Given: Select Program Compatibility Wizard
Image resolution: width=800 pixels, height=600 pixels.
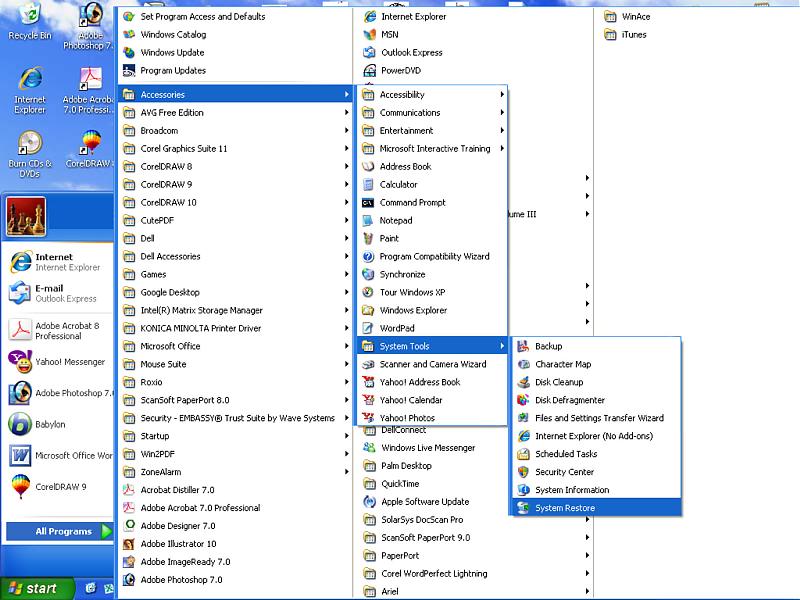Looking at the screenshot, I should pos(433,256).
